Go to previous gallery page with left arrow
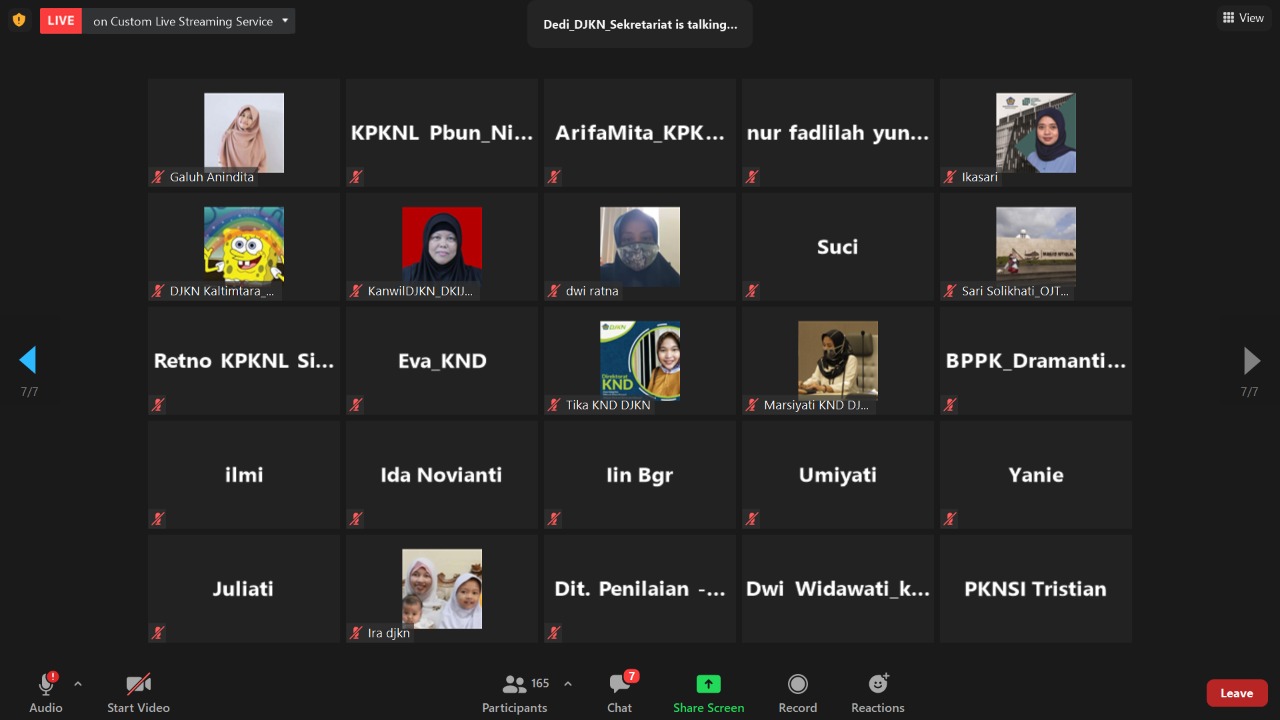 (x=28, y=360)
